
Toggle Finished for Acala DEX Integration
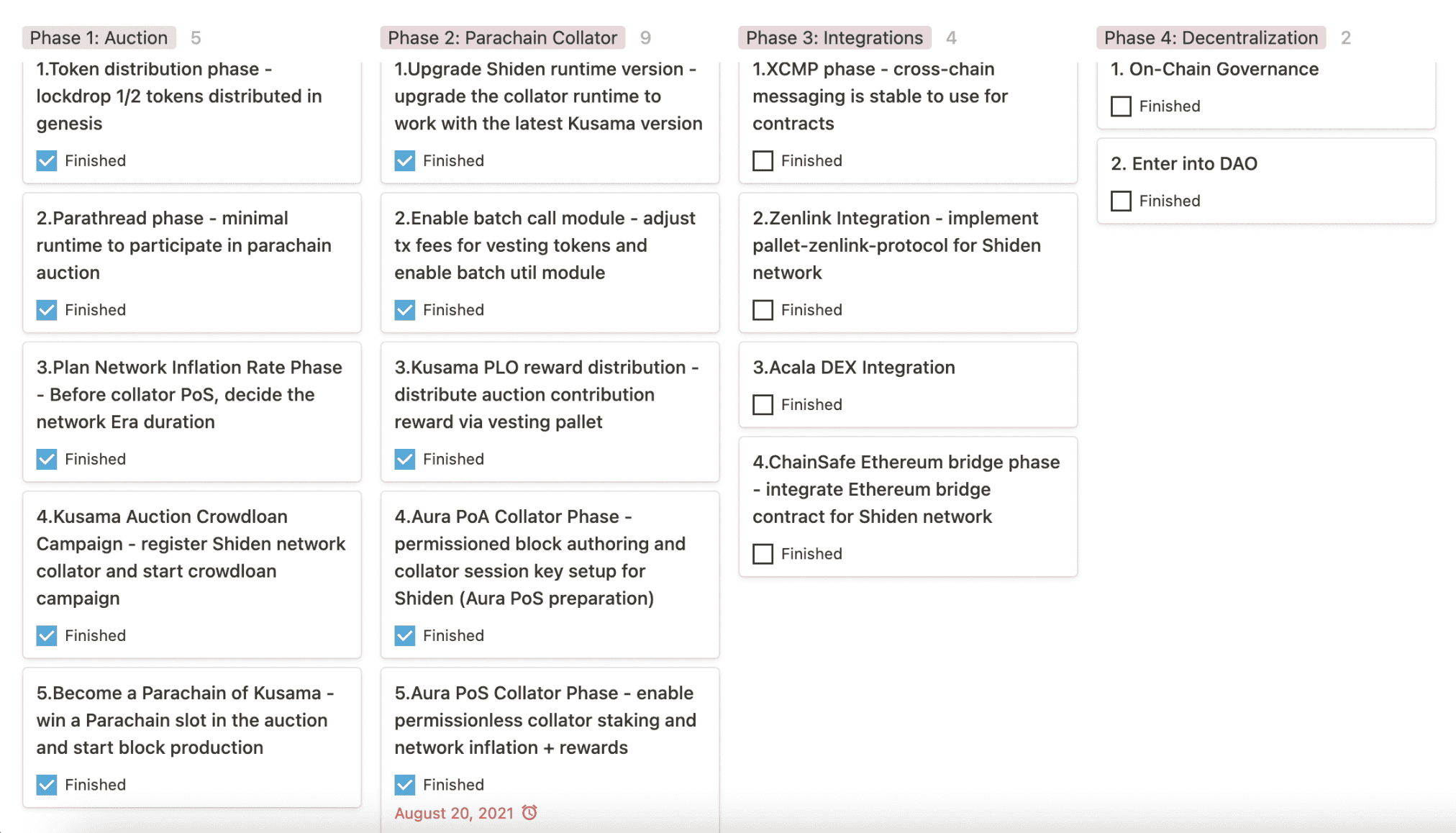[763, 404]
